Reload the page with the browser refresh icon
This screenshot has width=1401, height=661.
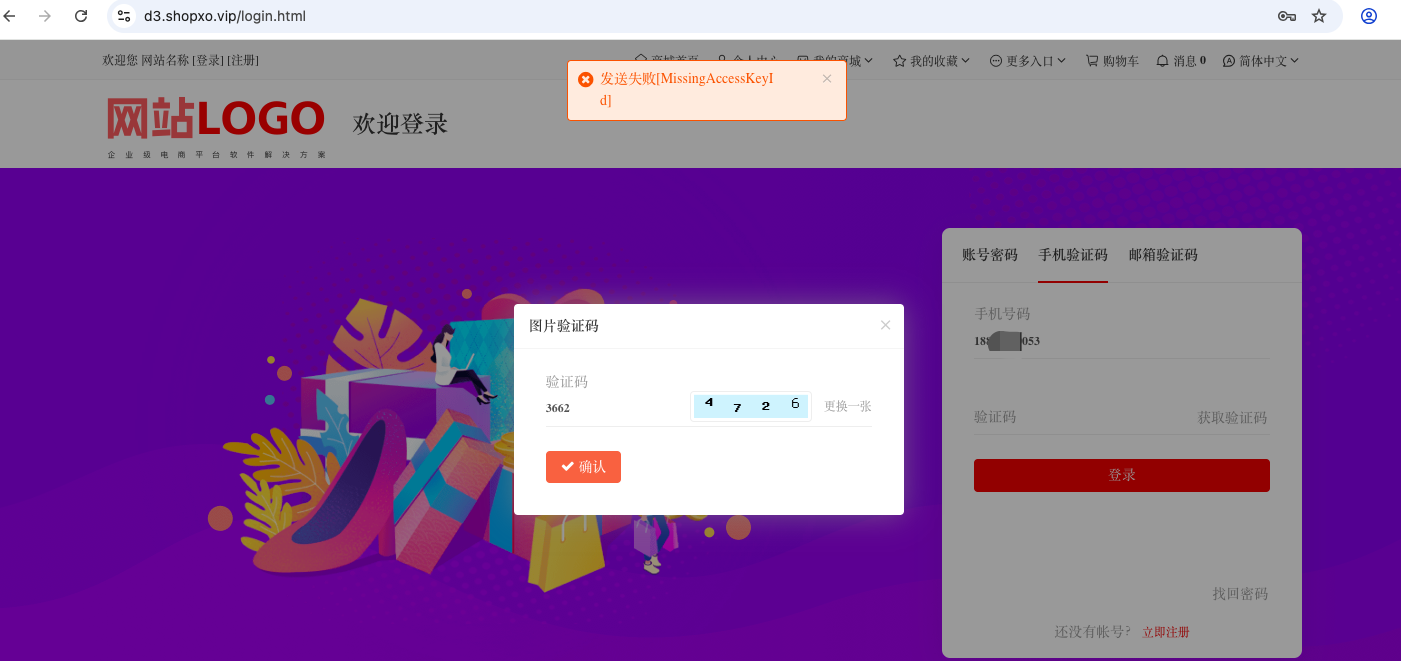coord(81,16)
